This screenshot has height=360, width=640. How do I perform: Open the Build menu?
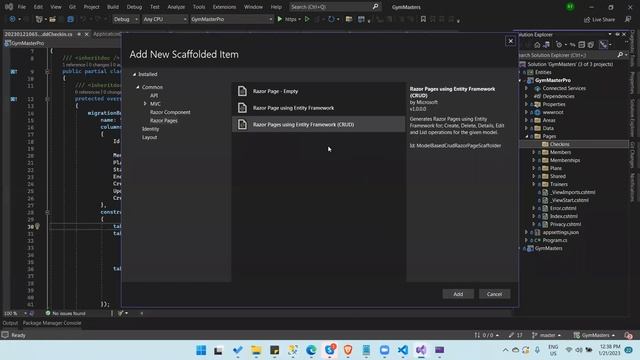[x=113, y=7]
